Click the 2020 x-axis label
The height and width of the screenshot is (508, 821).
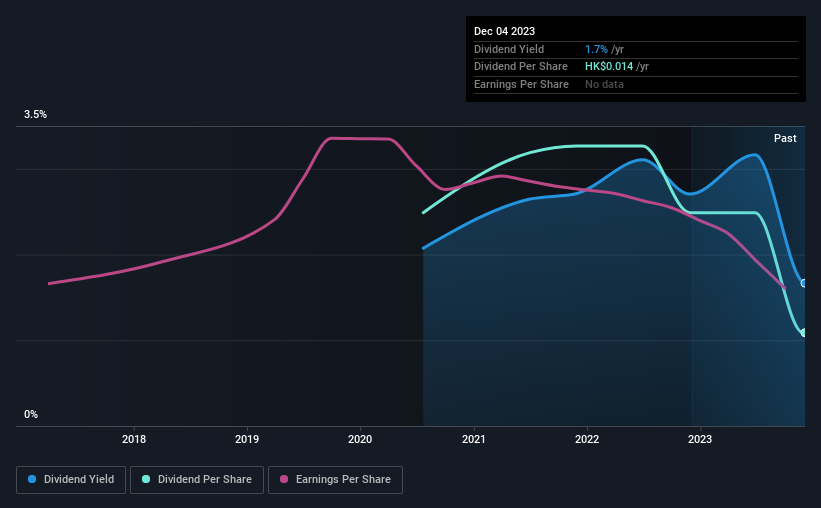(360, 439)
